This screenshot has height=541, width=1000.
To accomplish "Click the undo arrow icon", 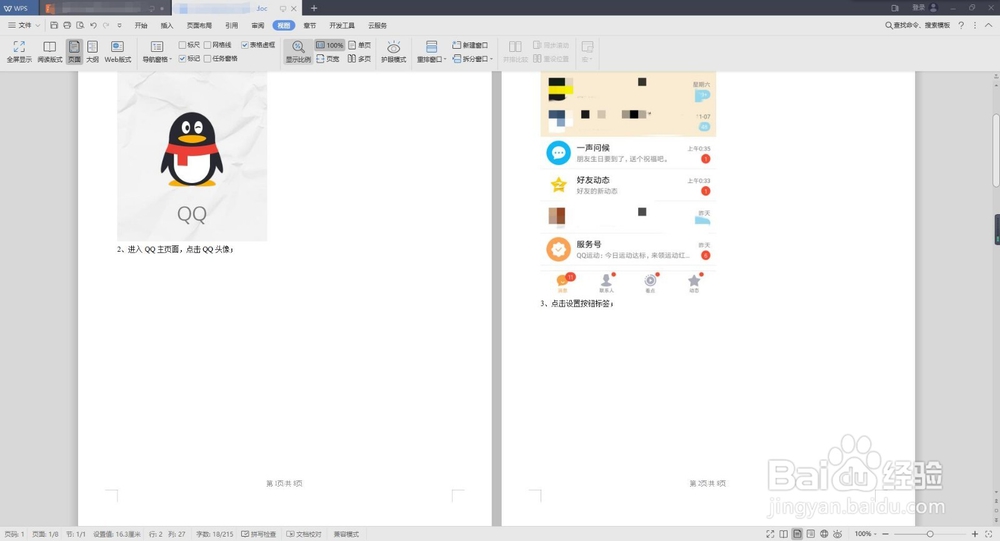I will coord(93,25).
